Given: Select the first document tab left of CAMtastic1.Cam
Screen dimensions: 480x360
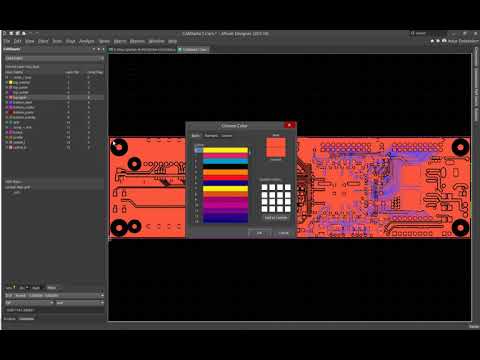Looking at the screenshot, I should (x=142, y=49).
